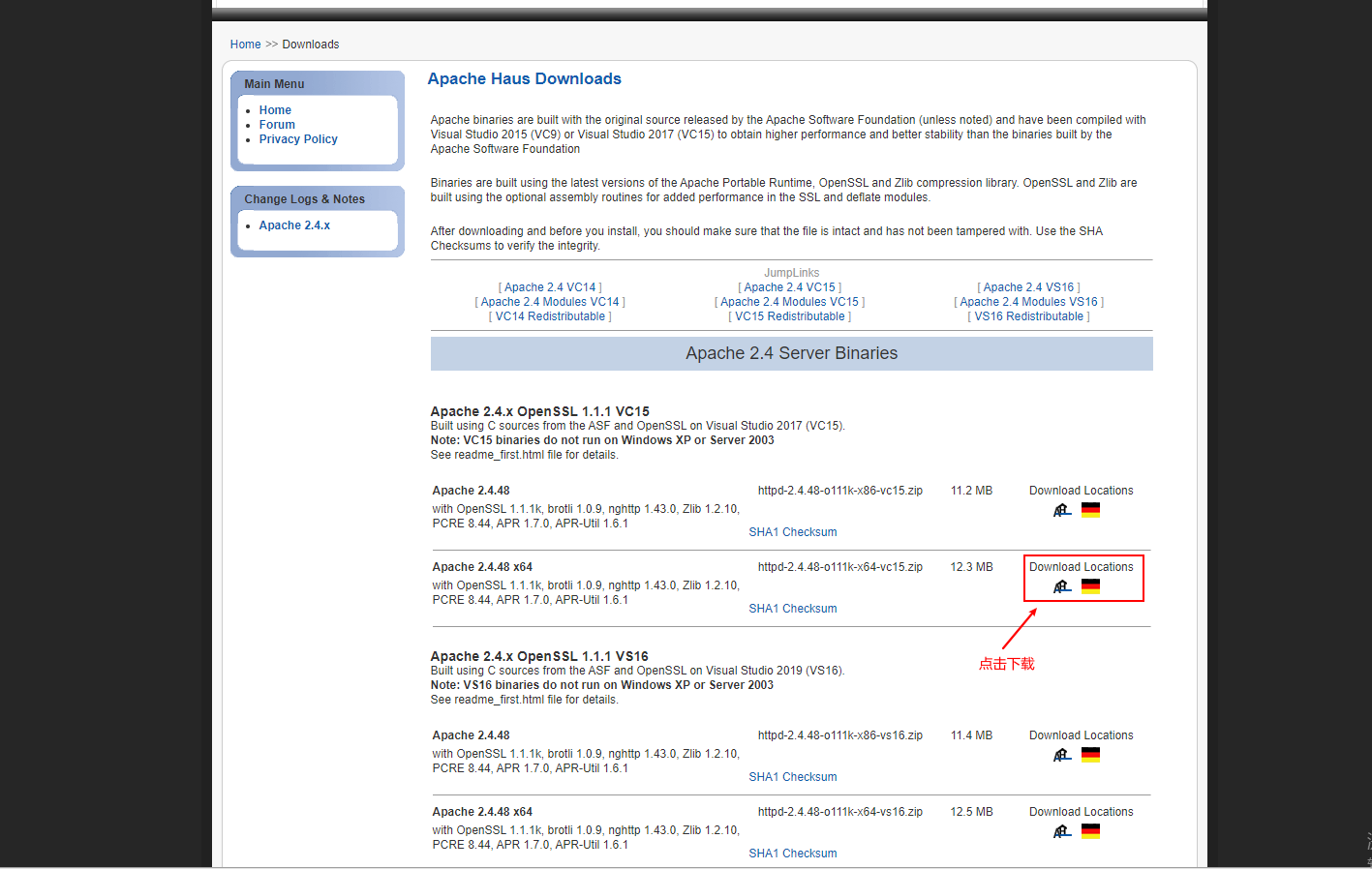Click Apache 2.4.48 x64 title in VS16 section
The image size is (1372, 869).
[482, 812]
